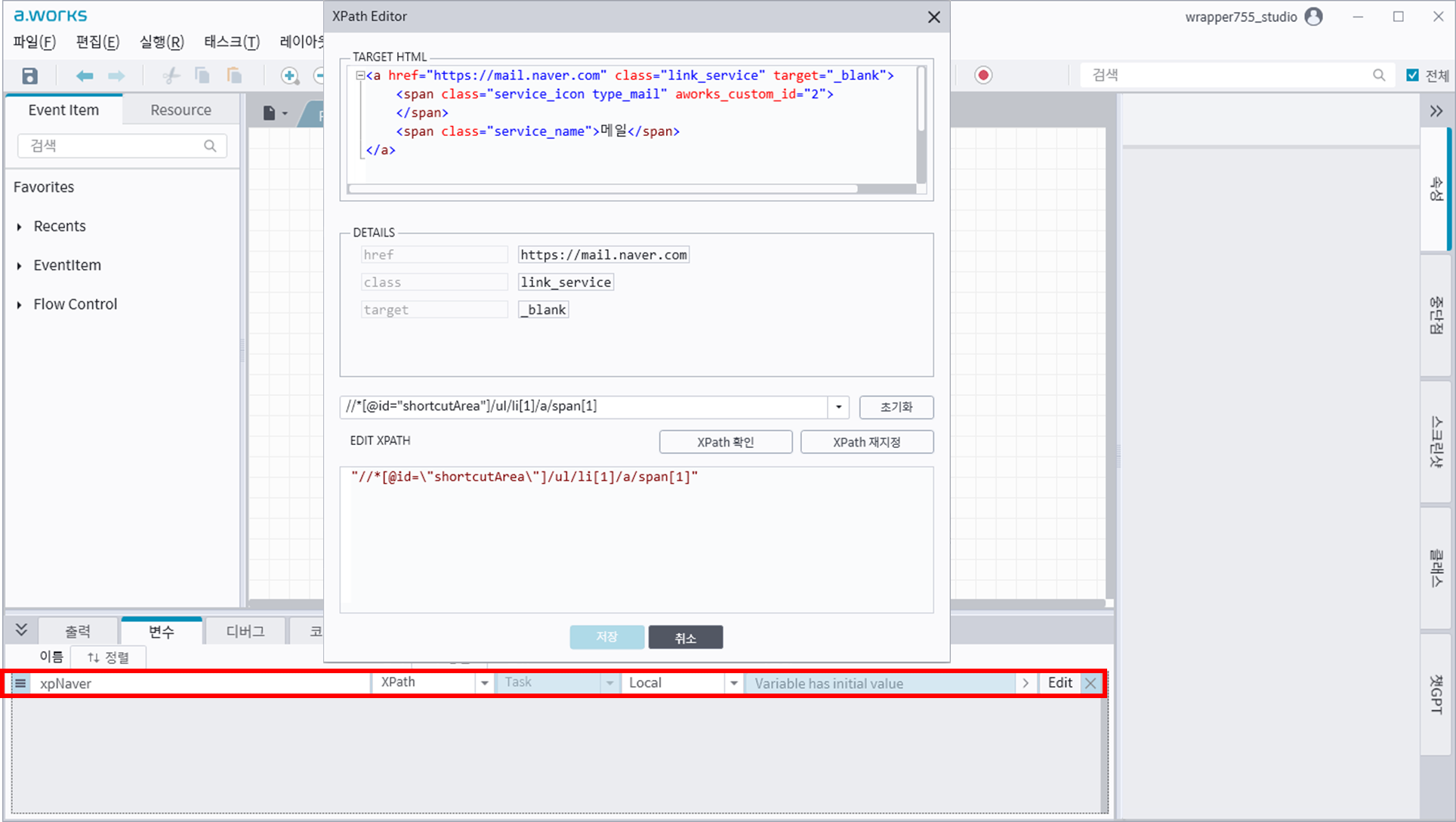Expand the Flow Control tree node

click(19, 305)
